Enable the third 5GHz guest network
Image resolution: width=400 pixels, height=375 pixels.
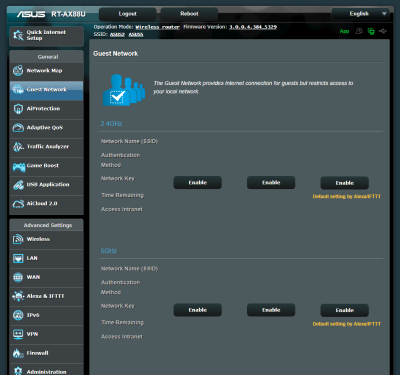tap(345, 310)
